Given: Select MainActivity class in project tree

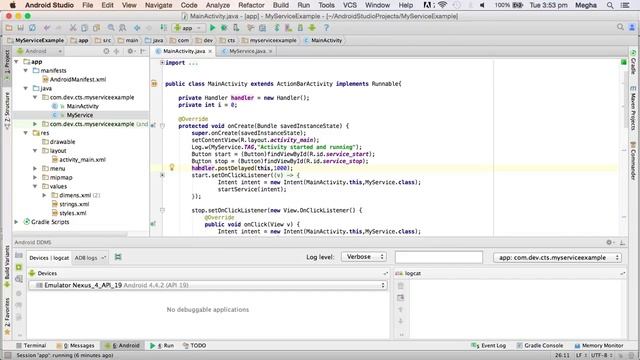Looking at the screenshot, I should [76, 106].
